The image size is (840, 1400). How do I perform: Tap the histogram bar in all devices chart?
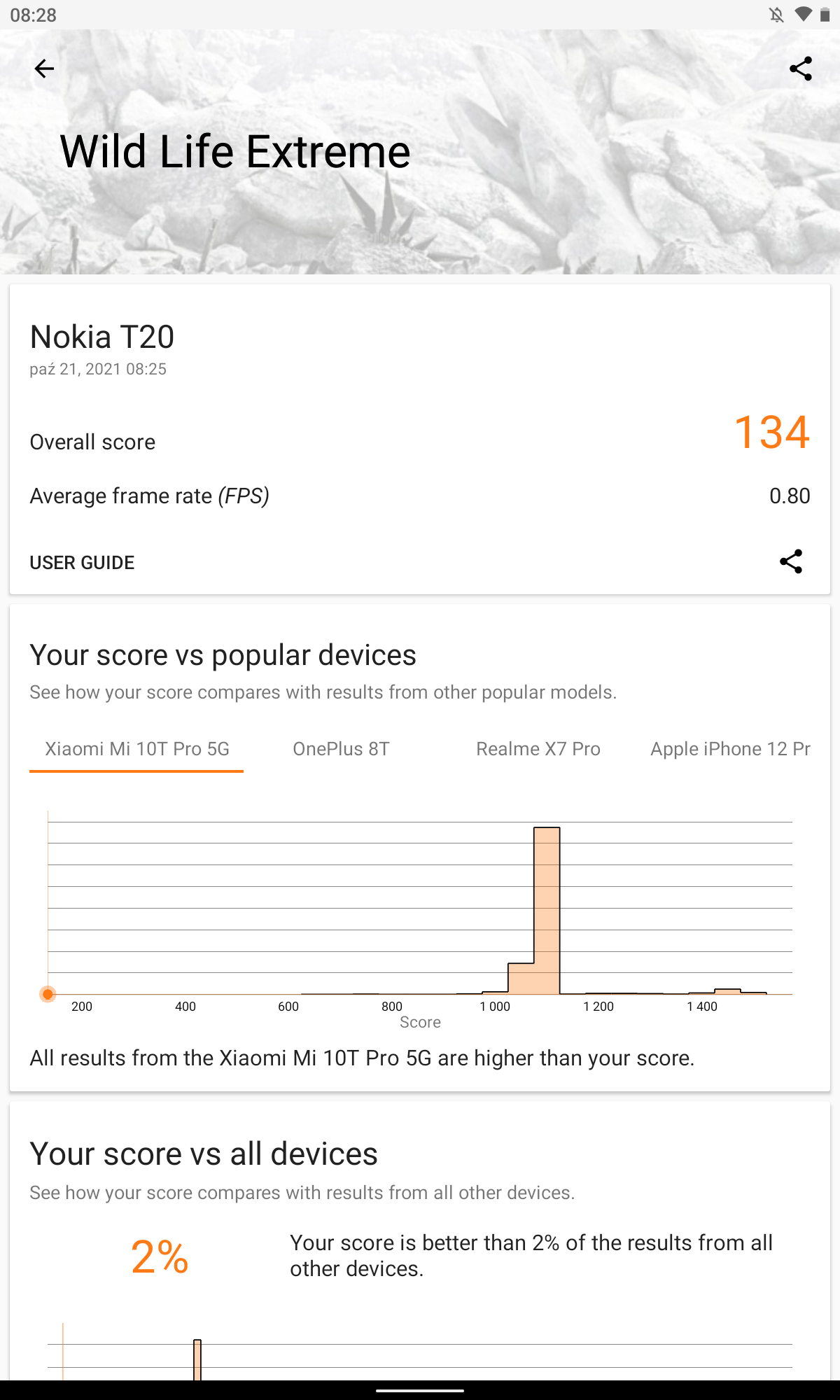[197, 1359]
